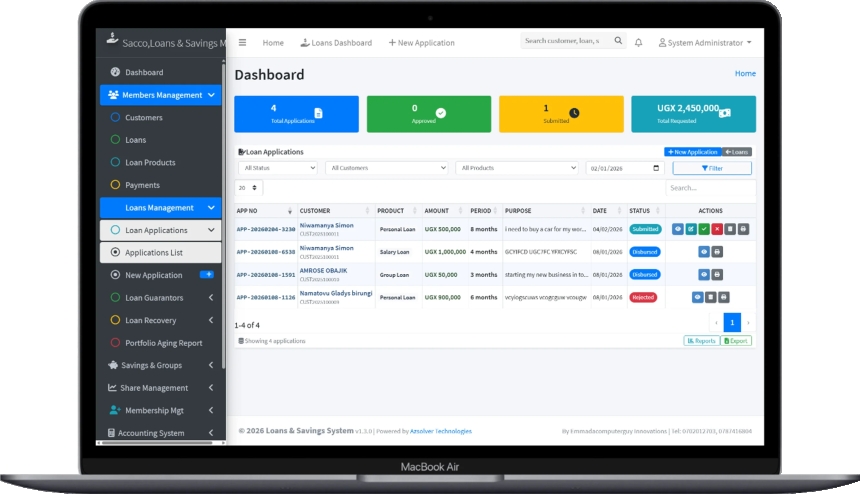
Task: Click the hamburger sidebar toggle icon
Action: coord(242,43)
